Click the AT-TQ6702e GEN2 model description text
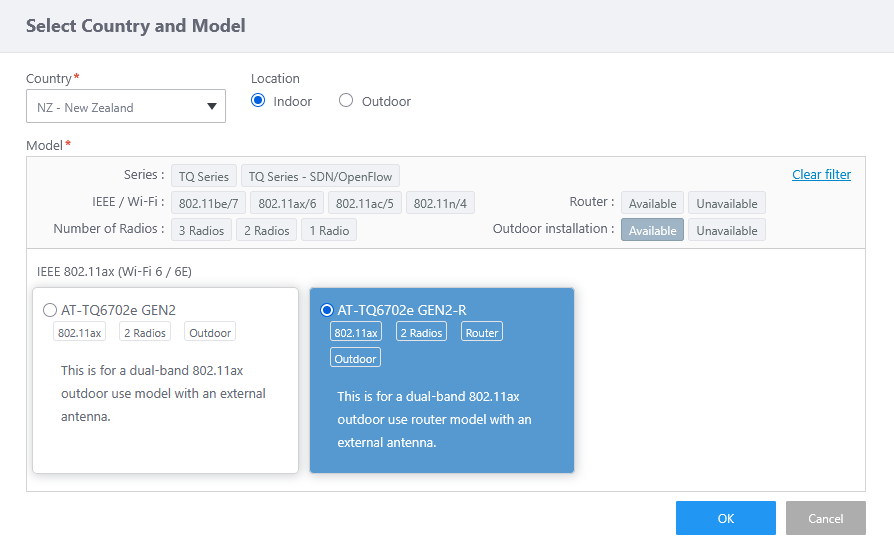This screenshot has width=894, height=557. (x=164, y=393)
